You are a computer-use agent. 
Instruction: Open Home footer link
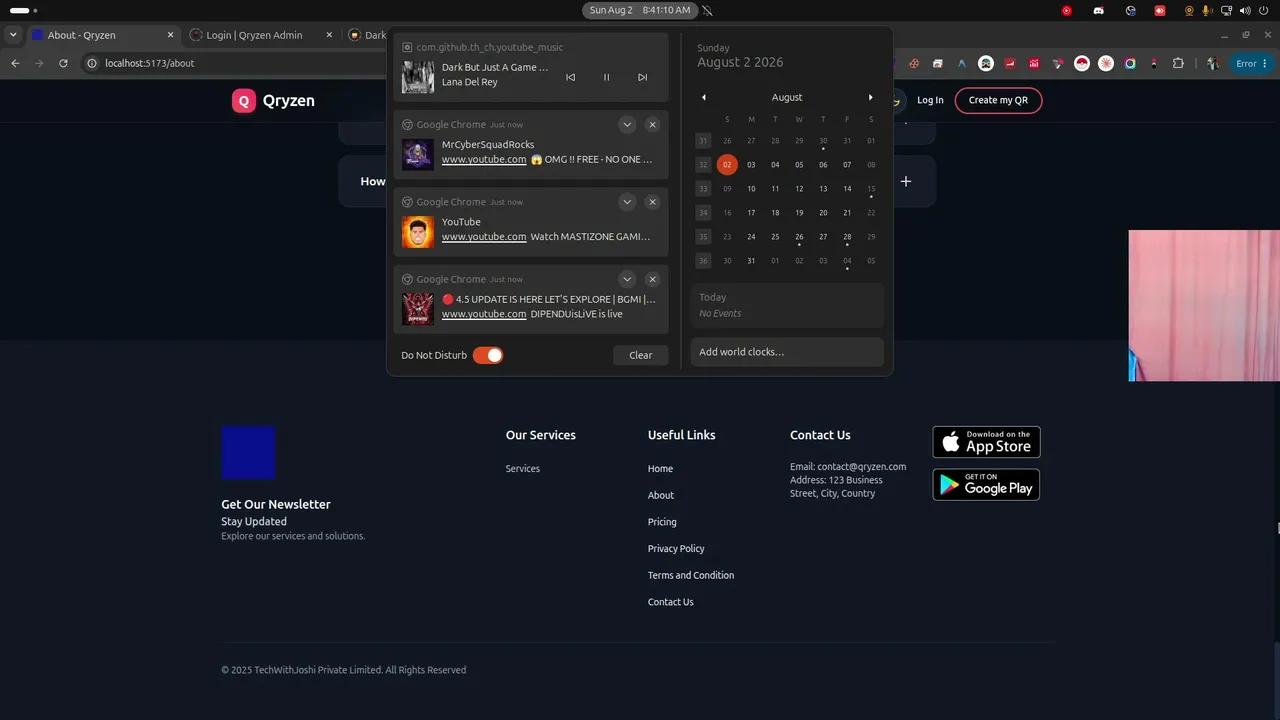click(x=660, y=468)
